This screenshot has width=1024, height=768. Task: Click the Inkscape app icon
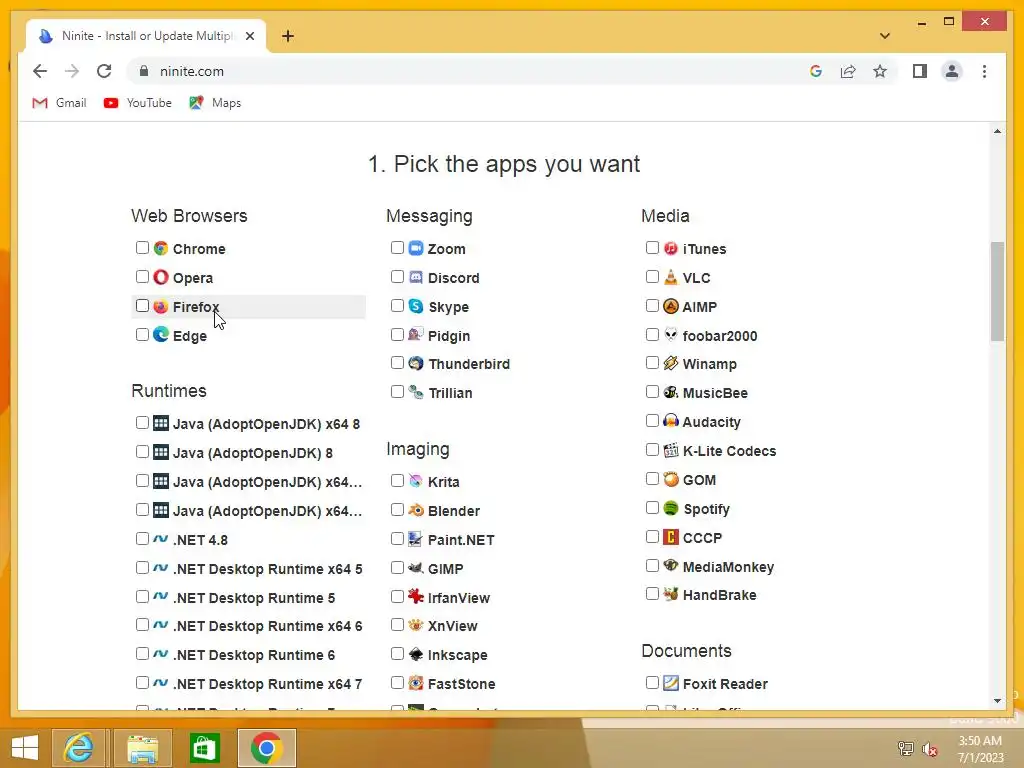pos(416,654)
